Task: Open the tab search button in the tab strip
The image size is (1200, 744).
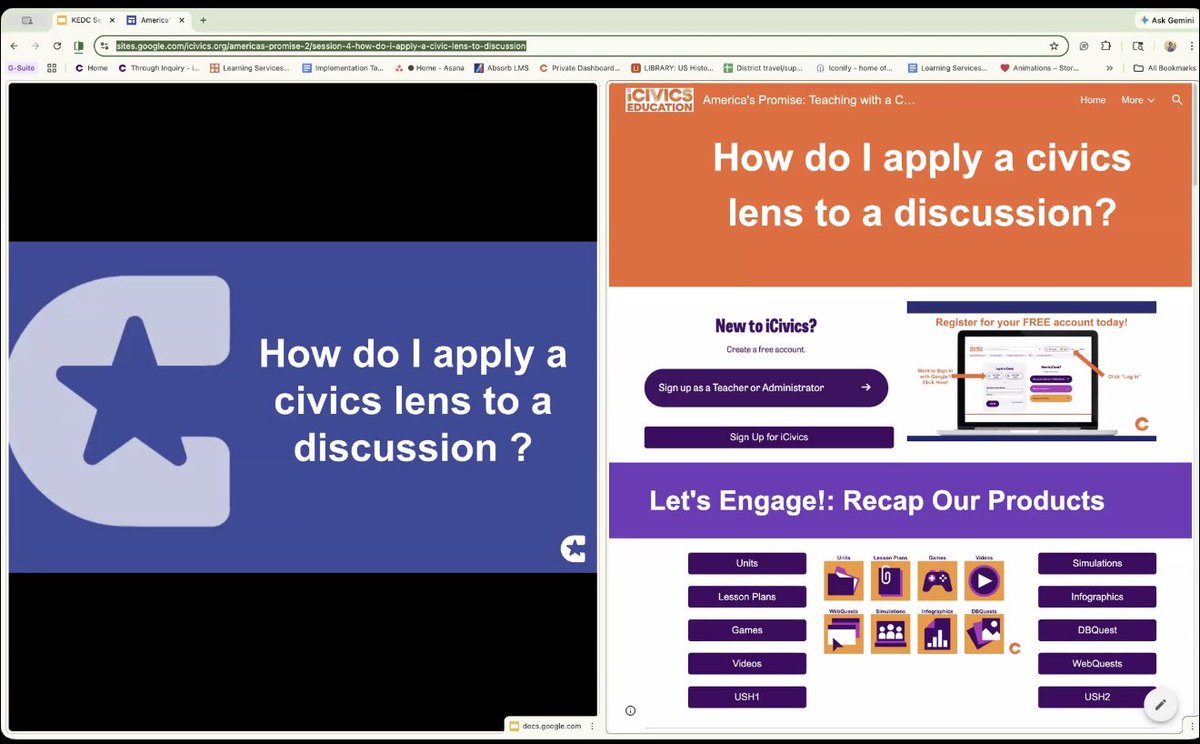Action: pyautogui.click(x=26, y=20)
